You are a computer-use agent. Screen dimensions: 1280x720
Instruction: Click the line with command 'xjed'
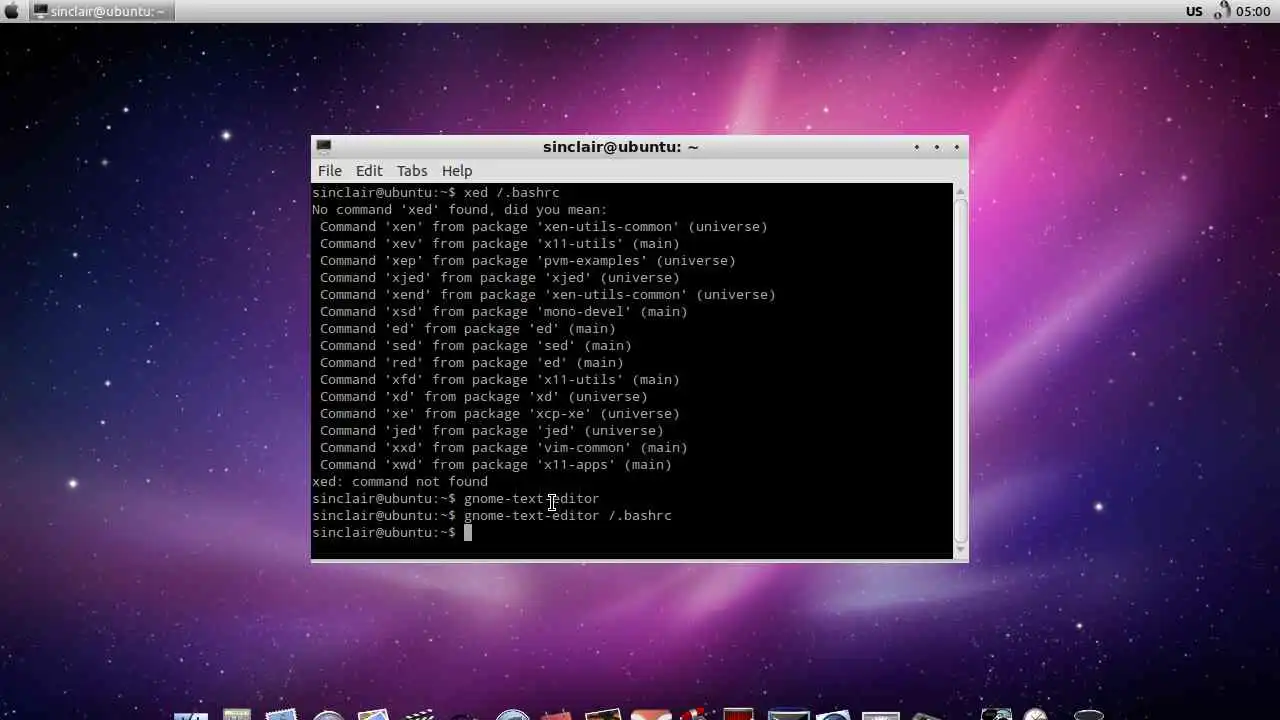[x=499, y=277]
